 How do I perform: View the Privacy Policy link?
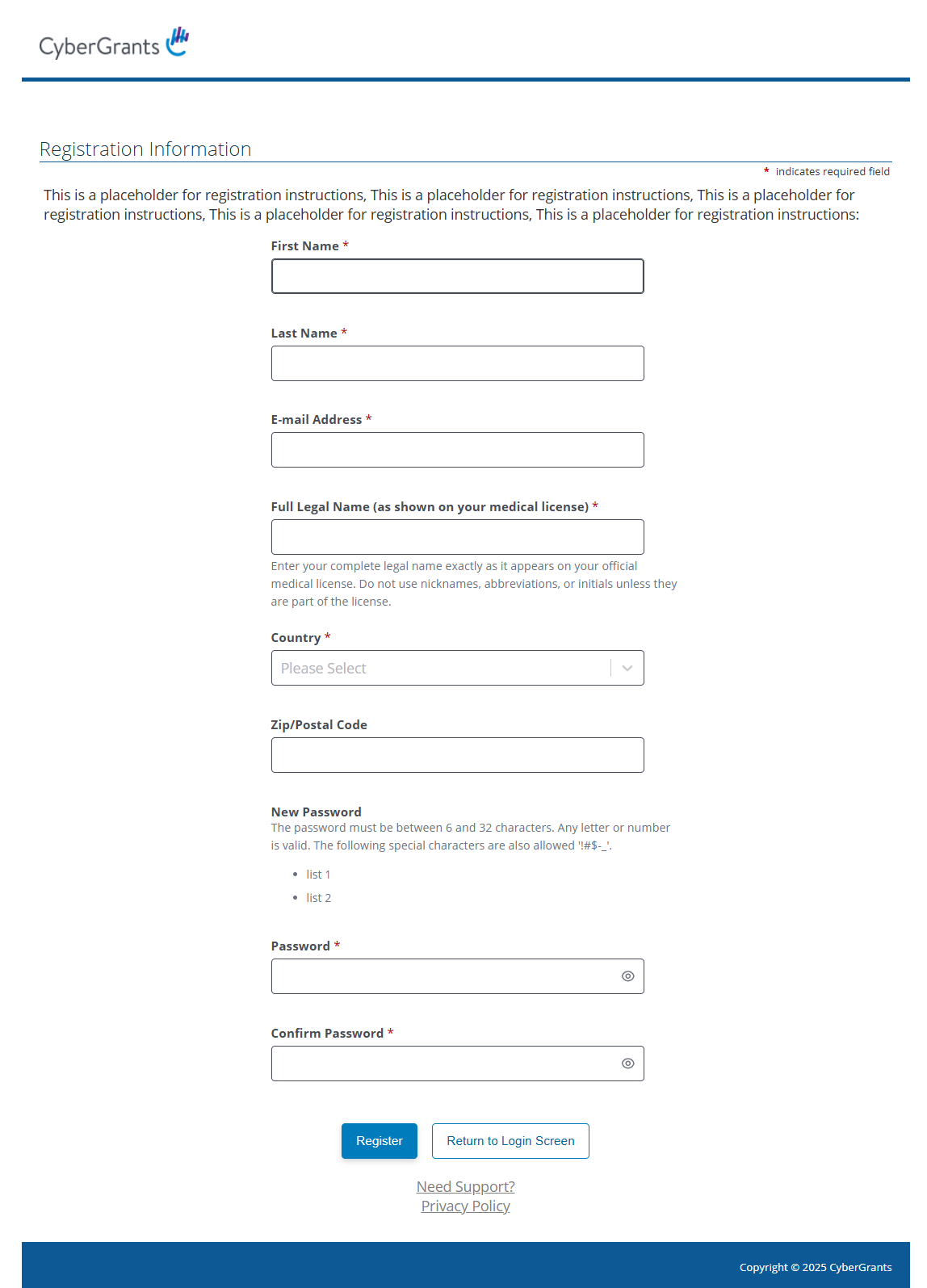coord(466,1206)
